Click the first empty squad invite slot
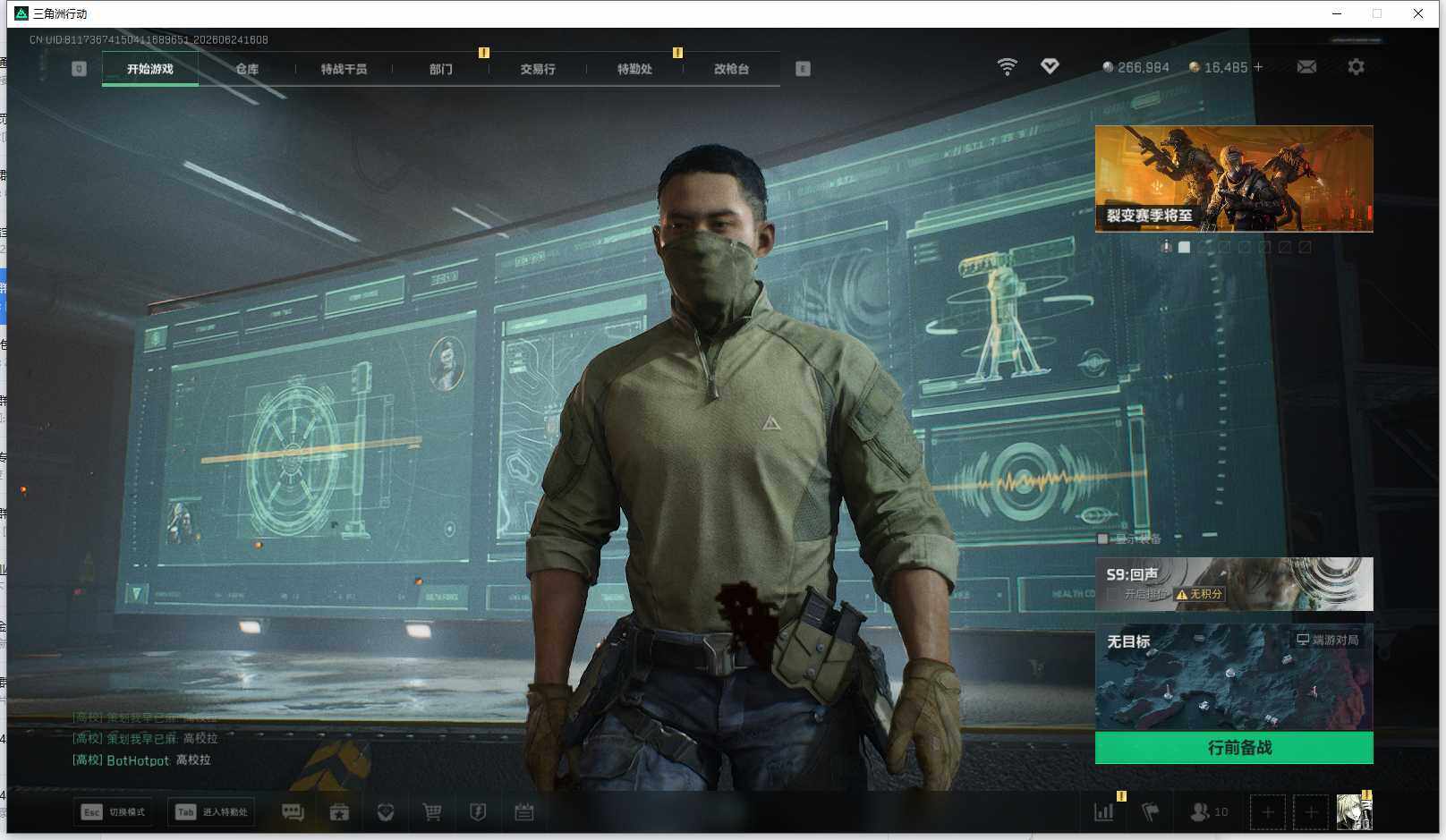Screen dimensions: 1446x840 click(x=1268, y=812)
